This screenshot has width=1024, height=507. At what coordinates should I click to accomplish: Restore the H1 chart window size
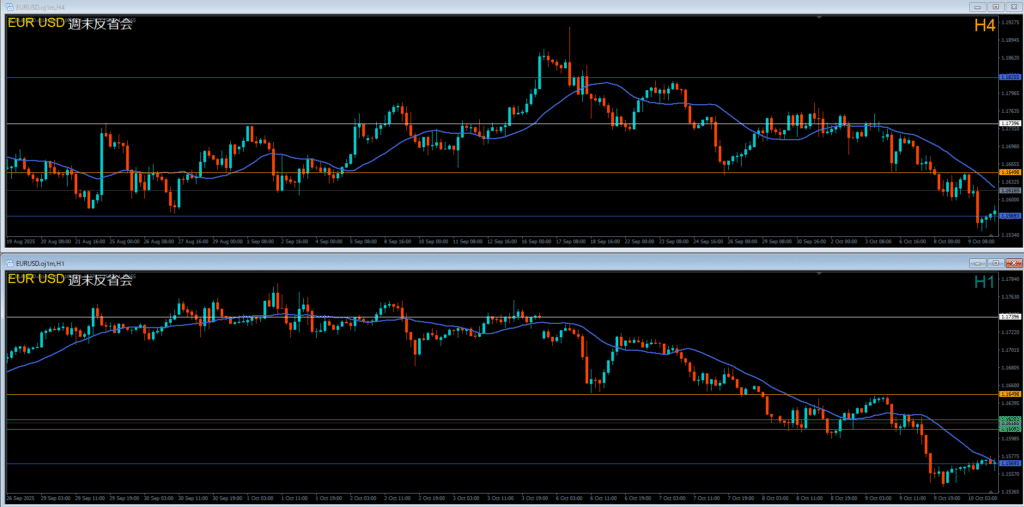(x=995, y=264)
